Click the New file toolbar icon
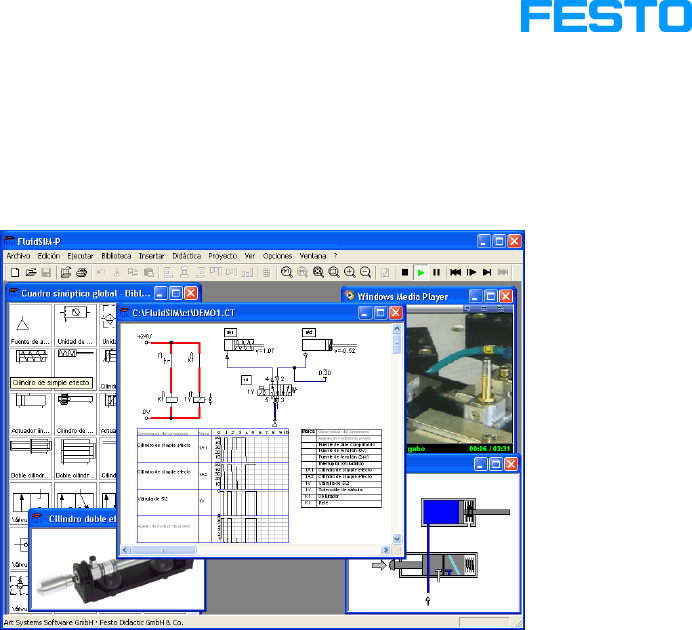The image size is (692, 630). [x=14, y=272]
